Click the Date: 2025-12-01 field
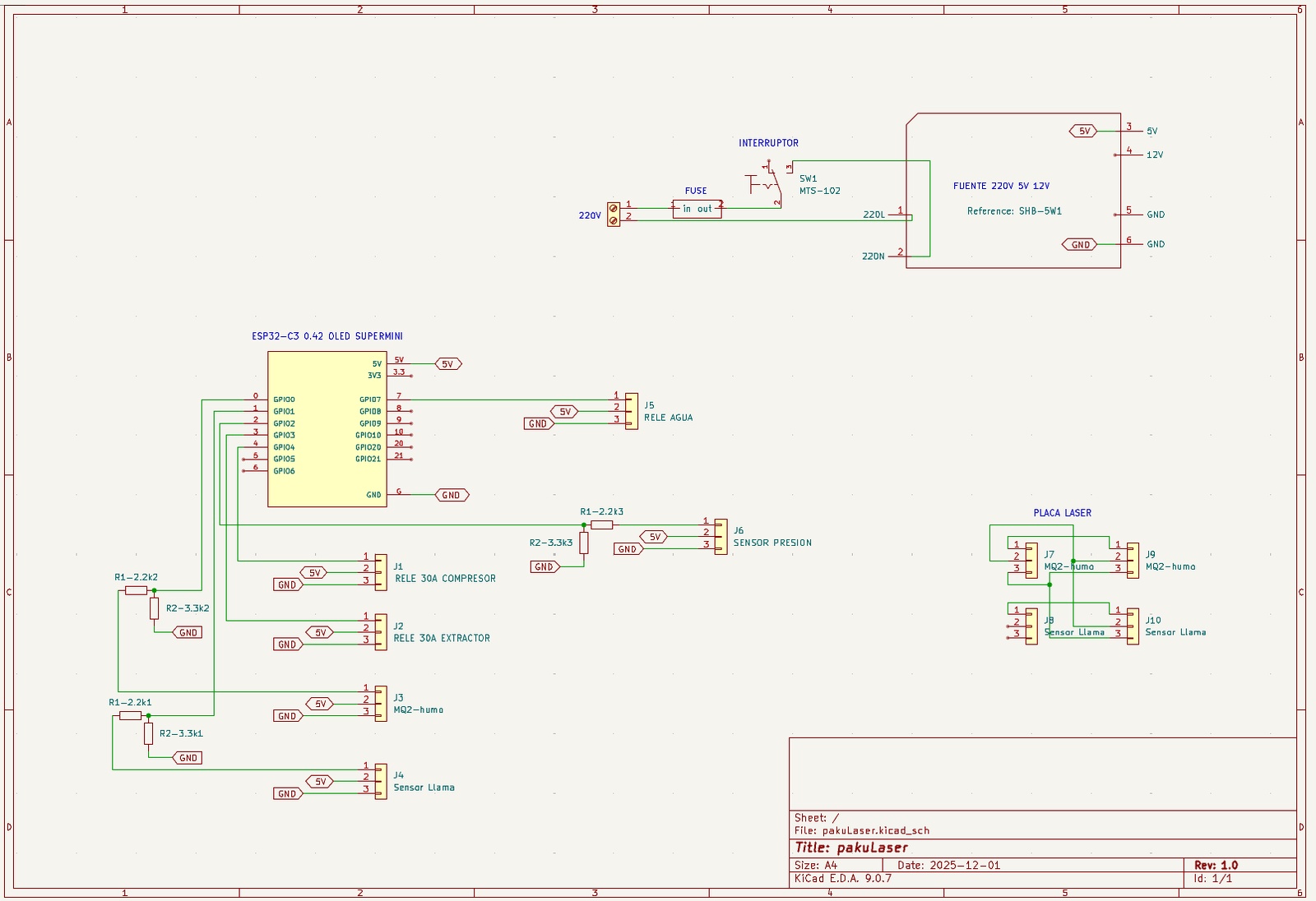The width and height of the screenshot is (1316, 901). click(x=949, y=865)
